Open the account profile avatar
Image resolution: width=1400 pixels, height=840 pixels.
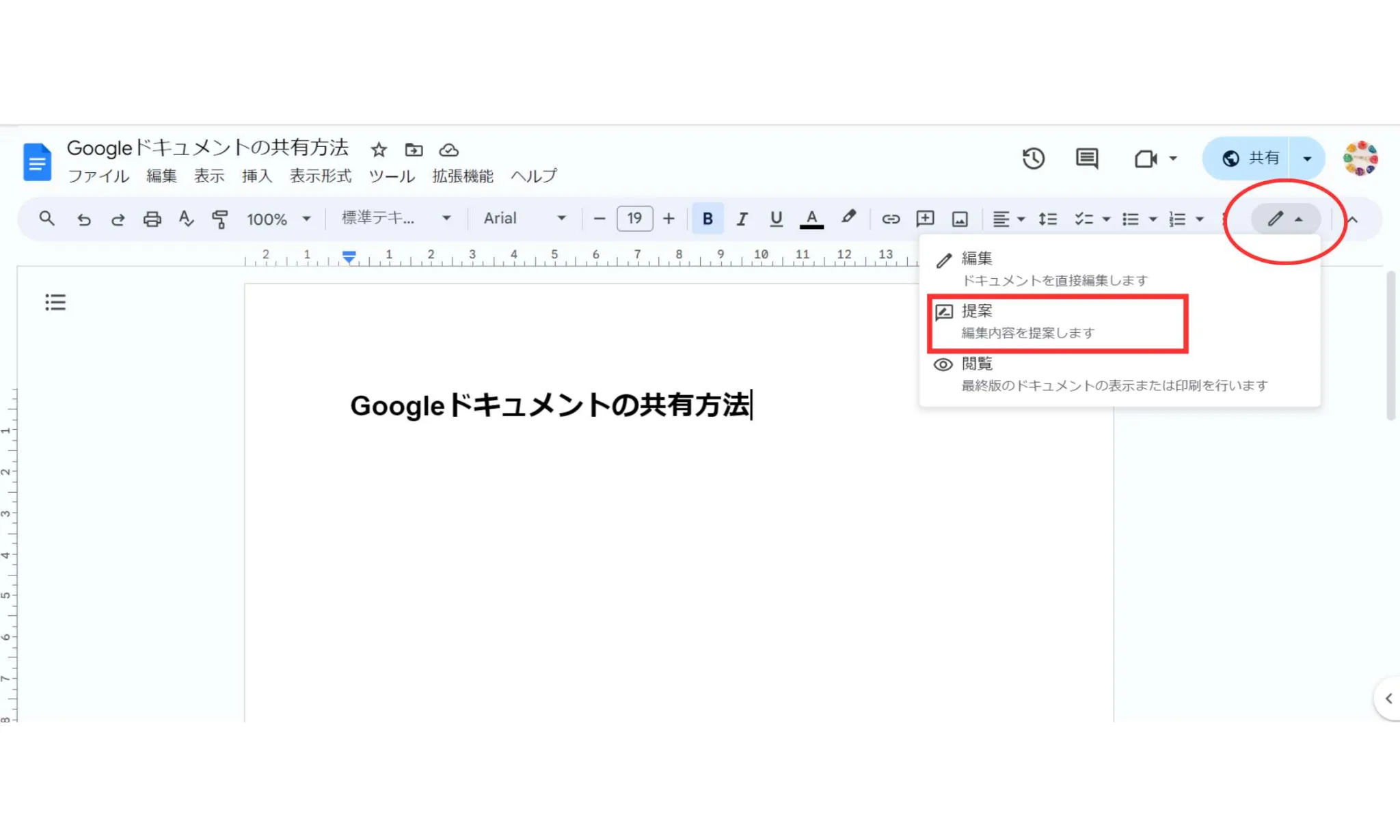[1360, 159]
